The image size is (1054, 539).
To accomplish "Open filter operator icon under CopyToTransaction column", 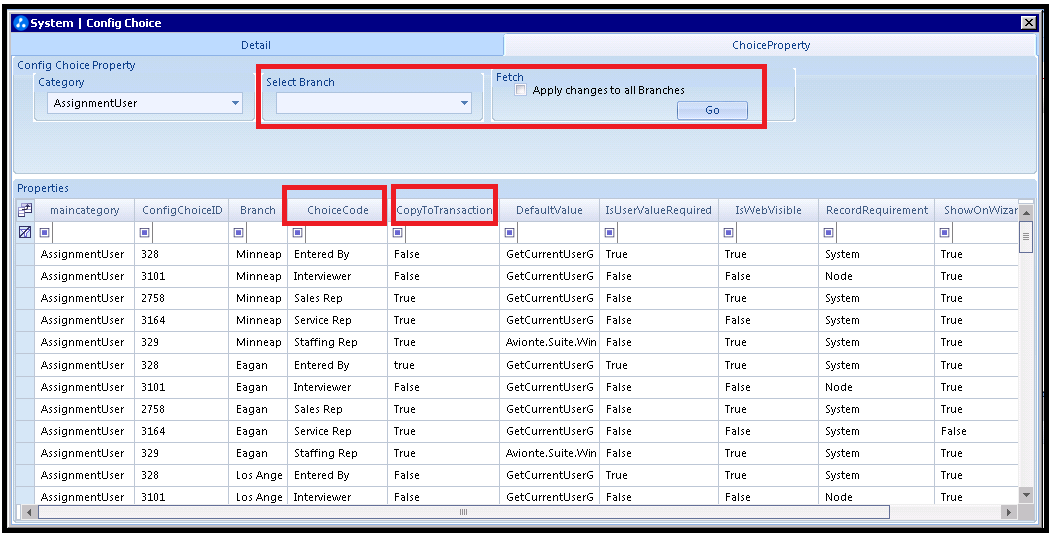I will [x=398, y=233].
